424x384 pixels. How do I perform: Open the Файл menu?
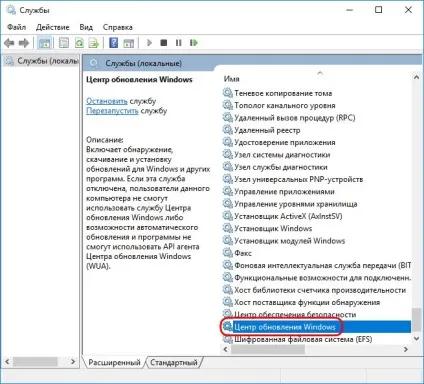[x=16, y=27]
